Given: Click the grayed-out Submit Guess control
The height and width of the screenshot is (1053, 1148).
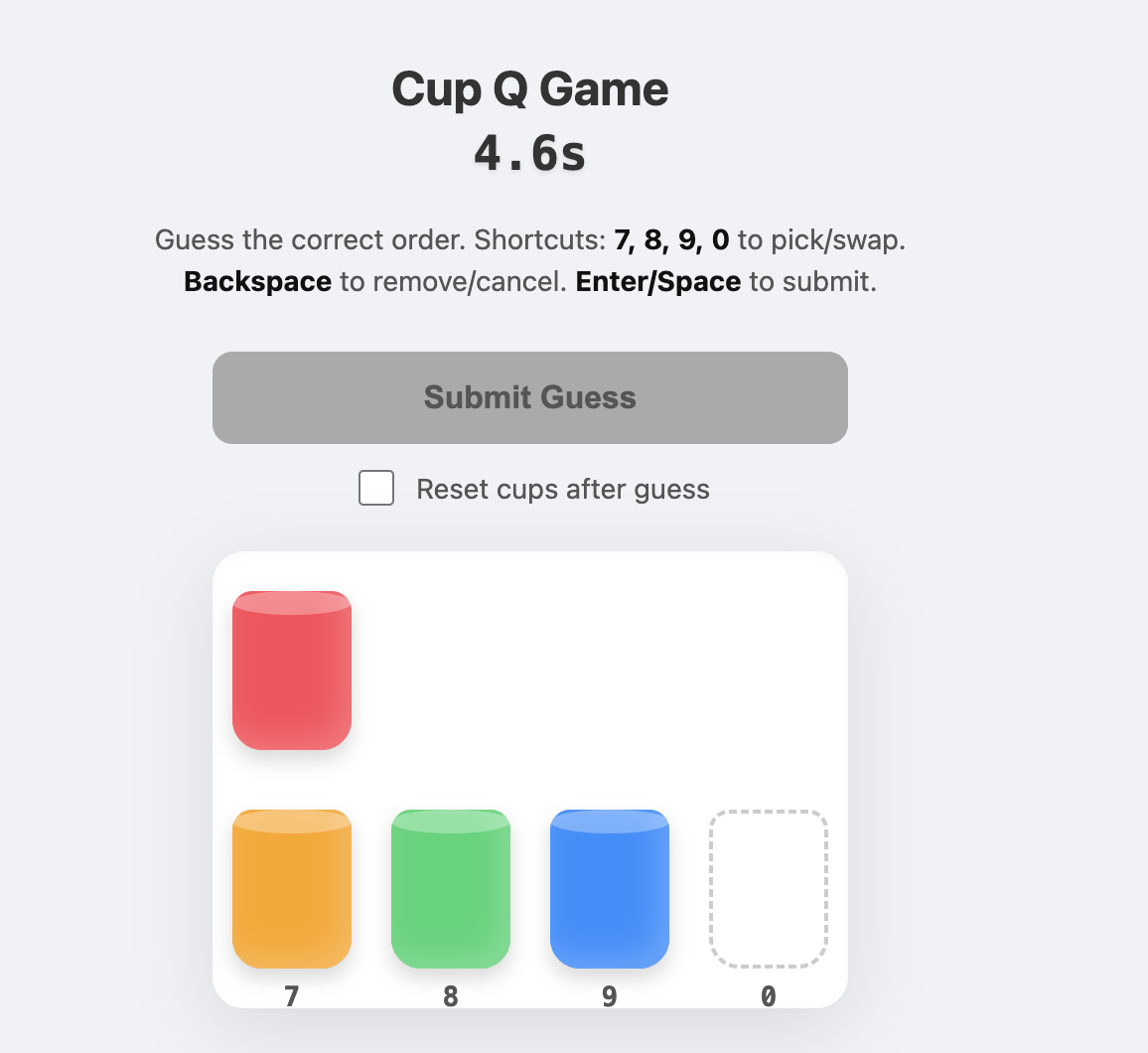Looking at the screenshot, I should coord(529,396).
